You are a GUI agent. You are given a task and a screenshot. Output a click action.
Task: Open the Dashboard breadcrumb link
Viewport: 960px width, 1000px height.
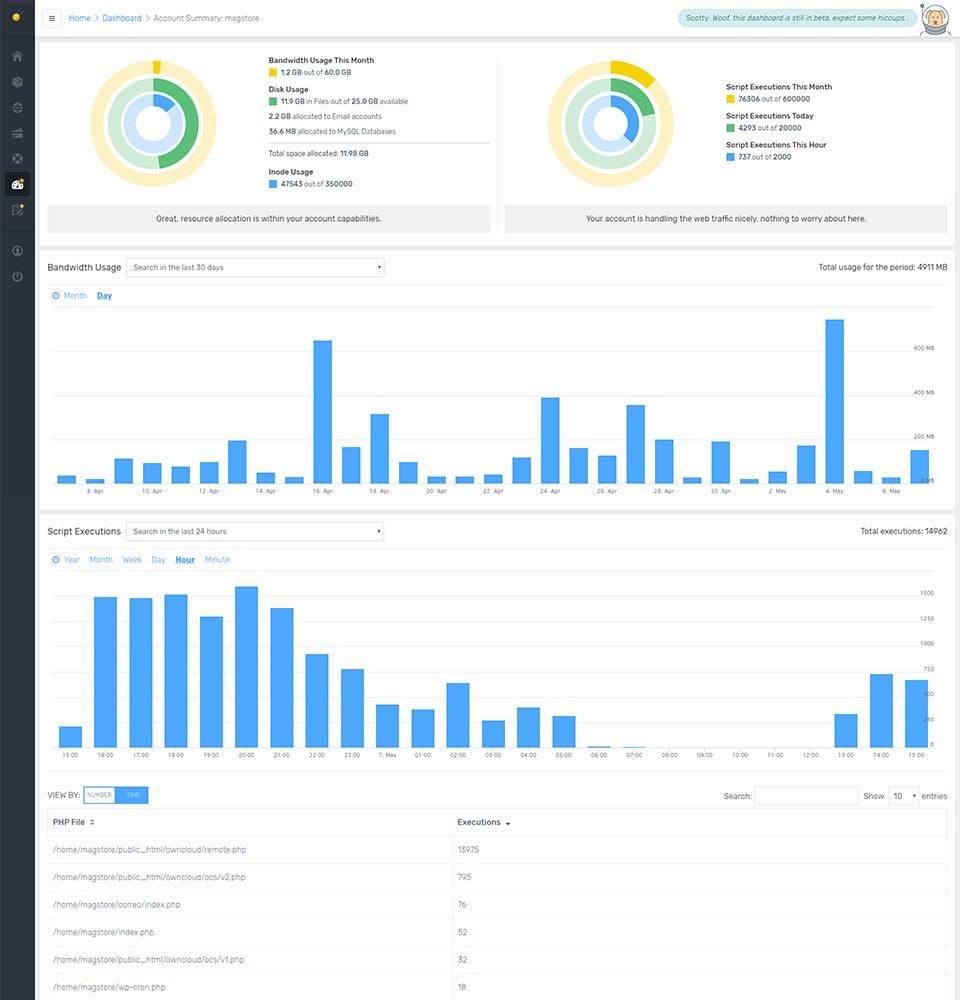(120, 18)
